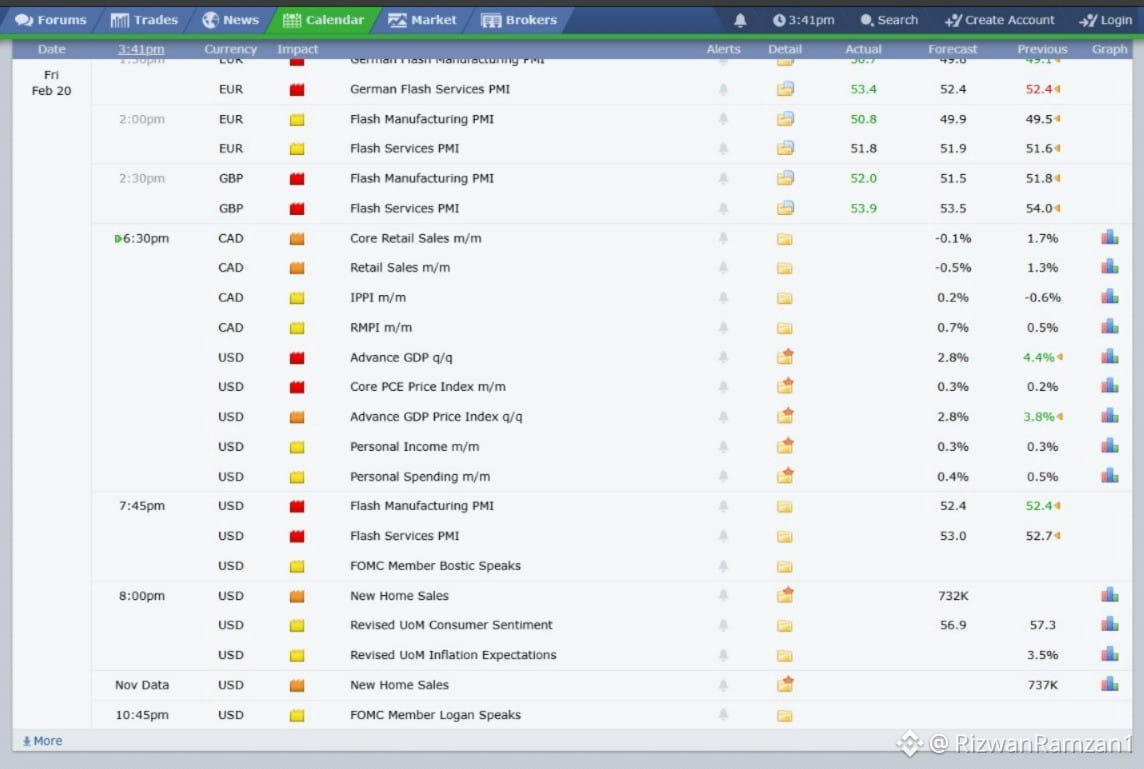
Task: Open detail folder for EUR Flash Manufacturing PMI
Action: coord(785,119)
